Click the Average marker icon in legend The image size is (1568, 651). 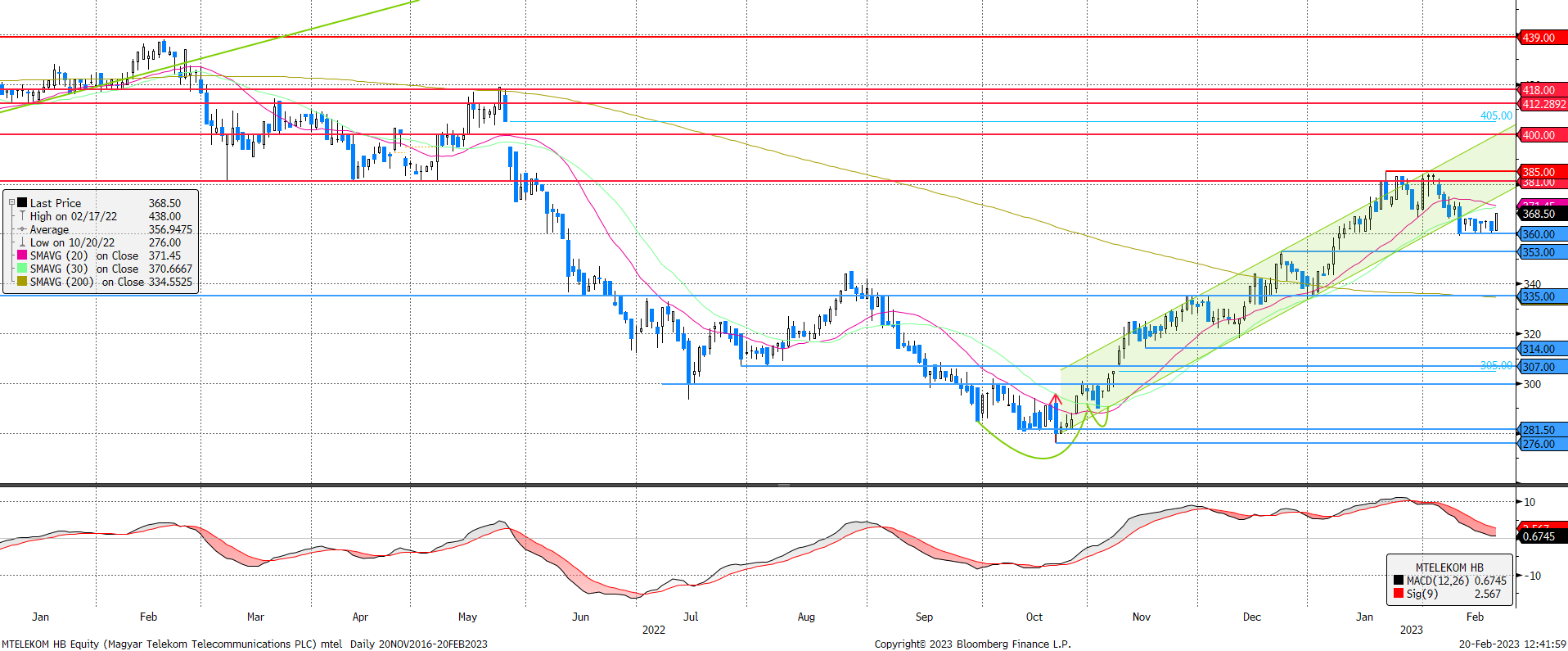23,229
